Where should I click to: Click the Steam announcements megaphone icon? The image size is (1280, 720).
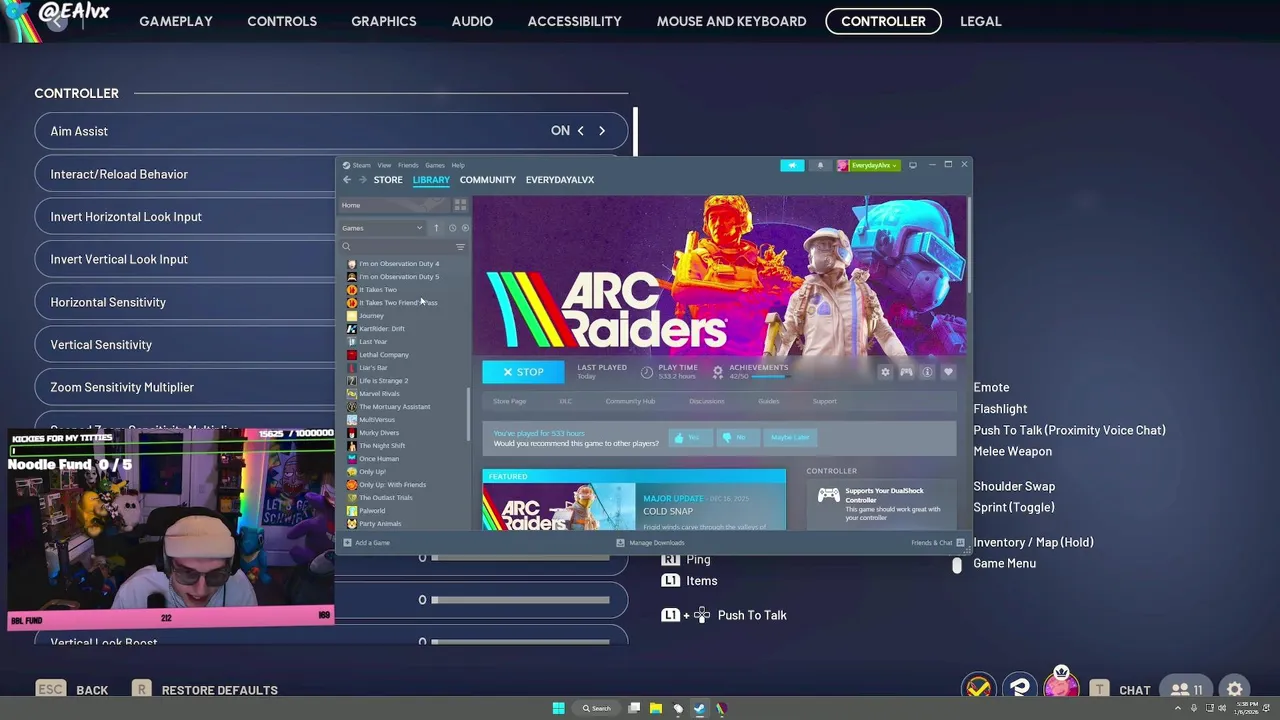[x=791, y=165]
